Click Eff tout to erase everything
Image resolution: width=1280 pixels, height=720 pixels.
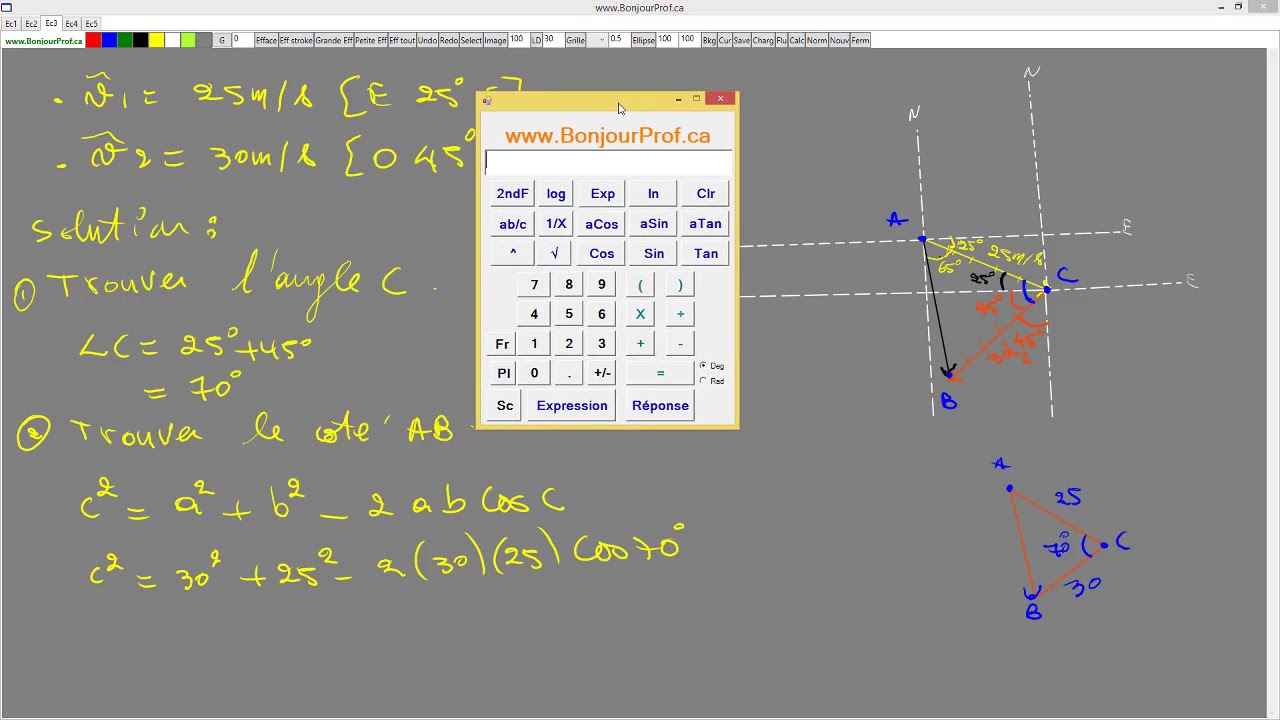[x=402, y=40]
